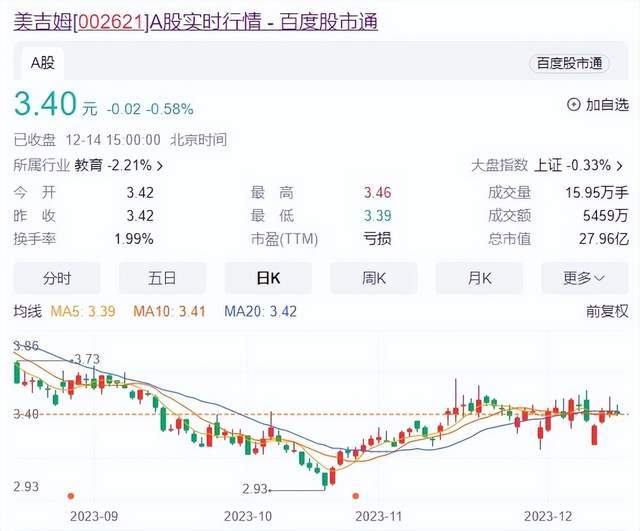Click the 2023-10 date axis label

[x=248, y=516]
